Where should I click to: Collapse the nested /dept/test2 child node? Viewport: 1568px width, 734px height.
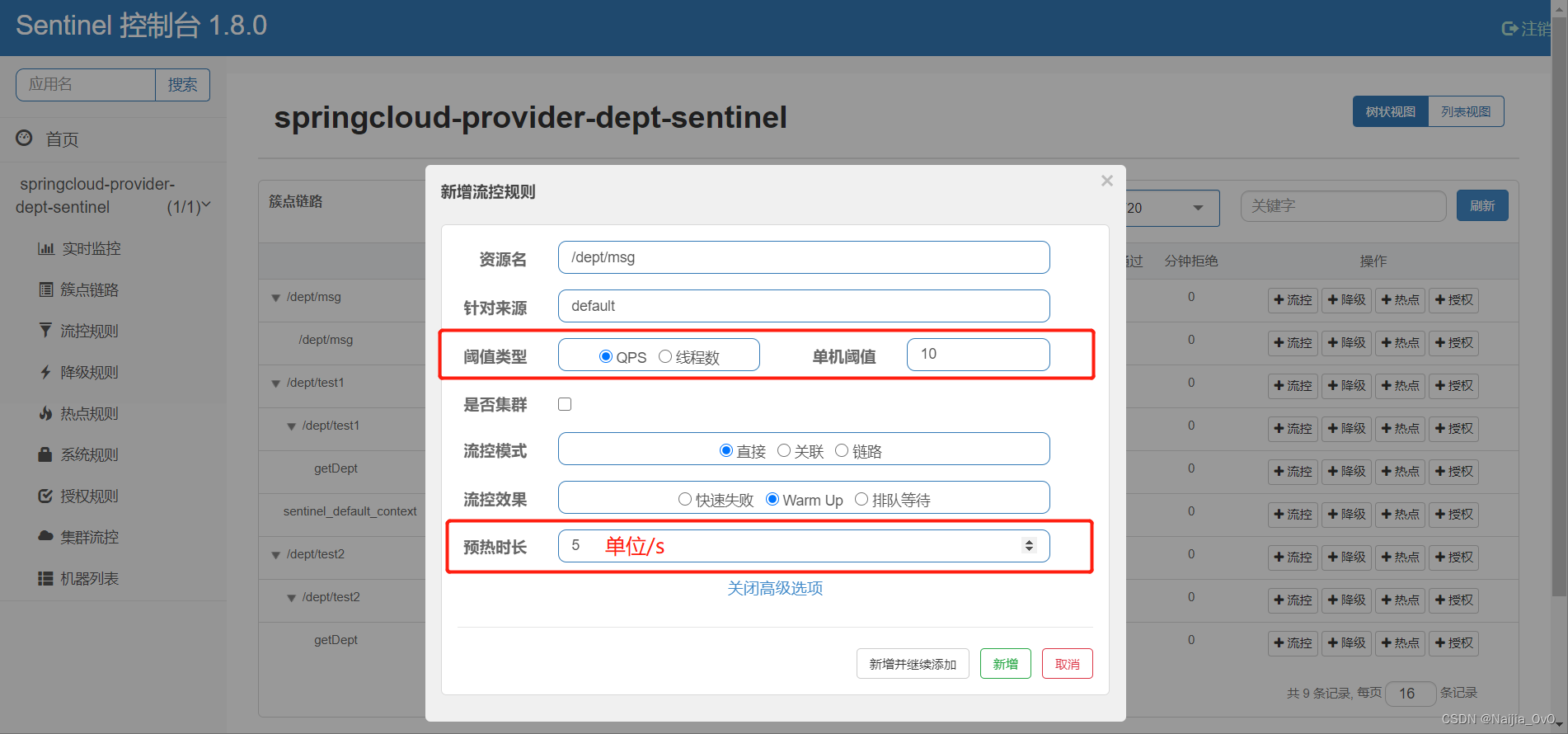click(291, 598)
